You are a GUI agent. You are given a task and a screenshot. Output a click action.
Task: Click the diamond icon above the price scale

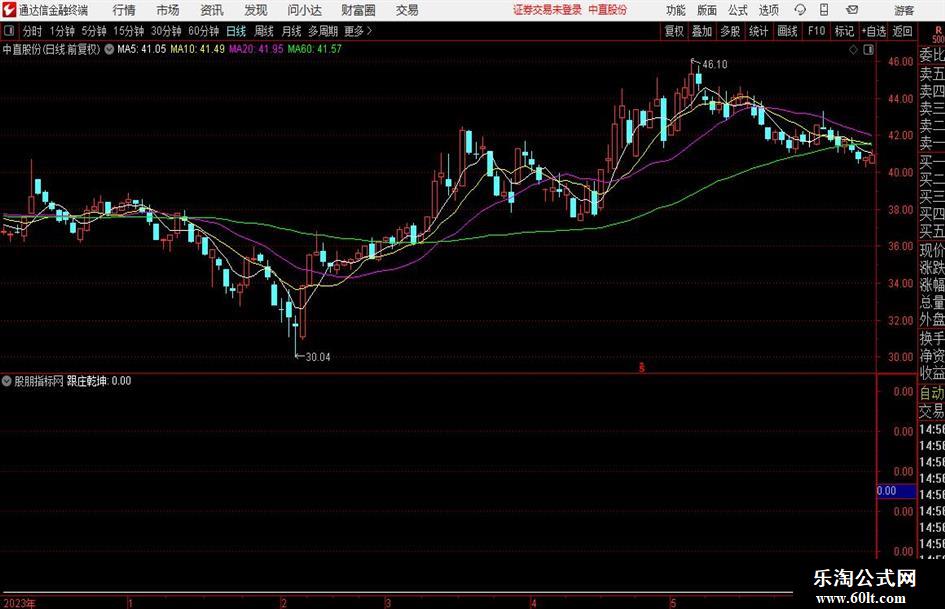pos(853,50)
